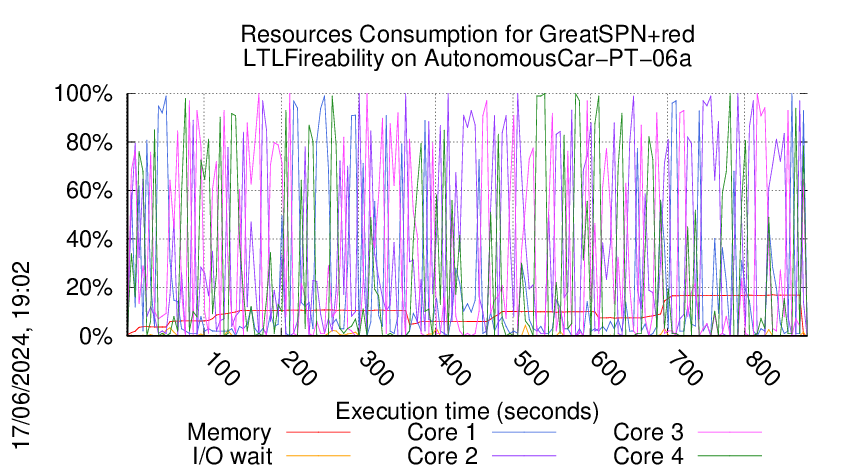The width and height of the screenshot is (850, 475).
Task: Click the 'Execution time (seconds)' axis title
Action: tap(467, 412)
